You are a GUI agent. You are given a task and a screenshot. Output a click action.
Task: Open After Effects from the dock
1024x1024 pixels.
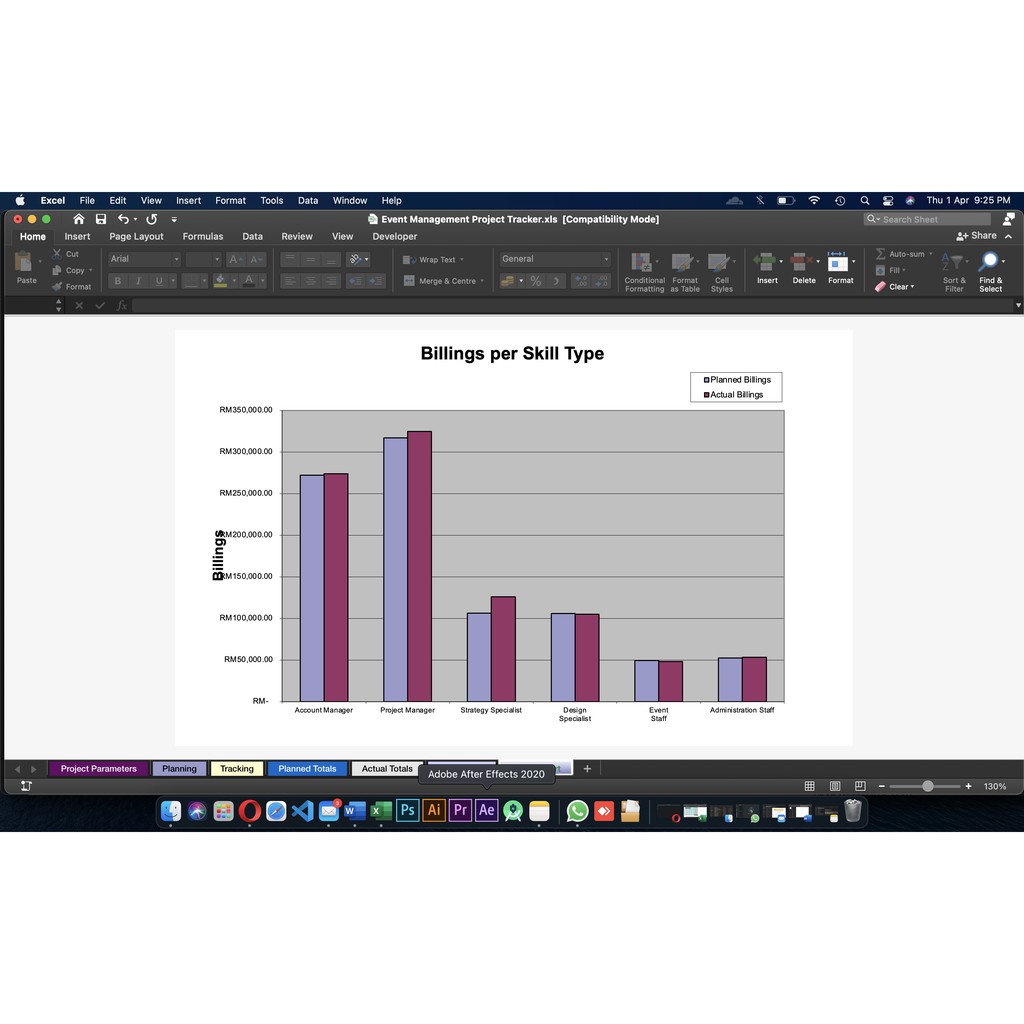pos(487,810)
